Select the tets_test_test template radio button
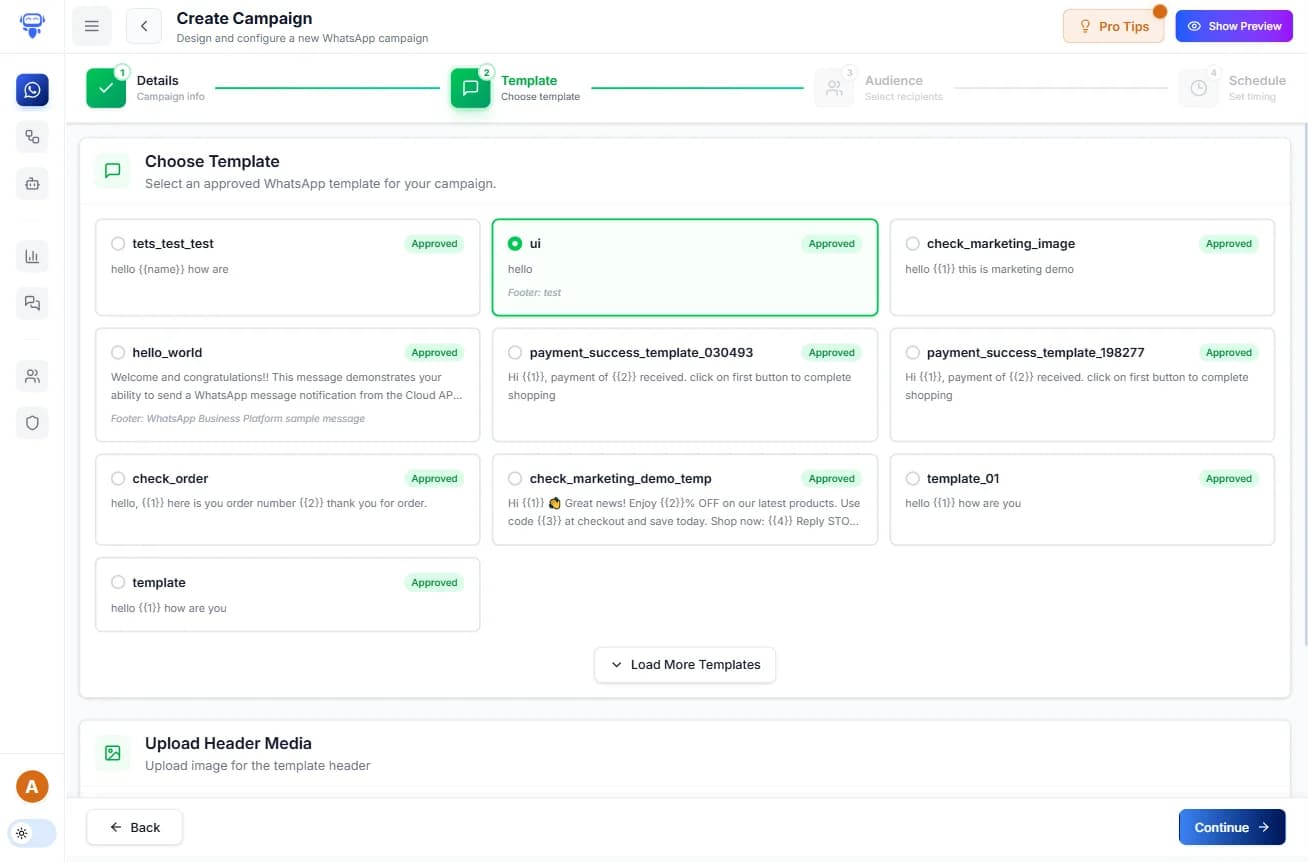The height and width of the screenshot is (862, 1308). (118, 244)
